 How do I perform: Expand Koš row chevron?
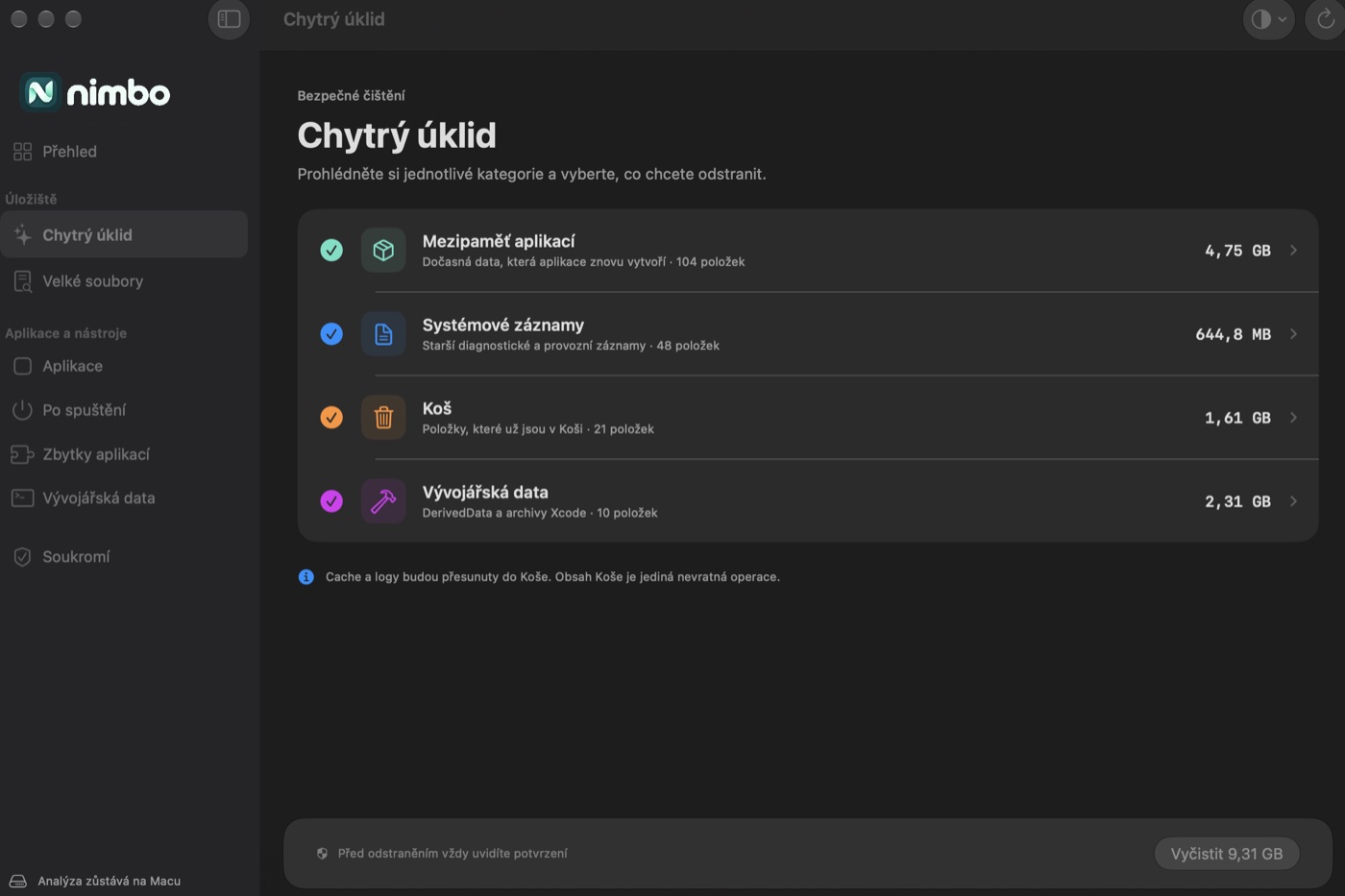click(1294, 418)
